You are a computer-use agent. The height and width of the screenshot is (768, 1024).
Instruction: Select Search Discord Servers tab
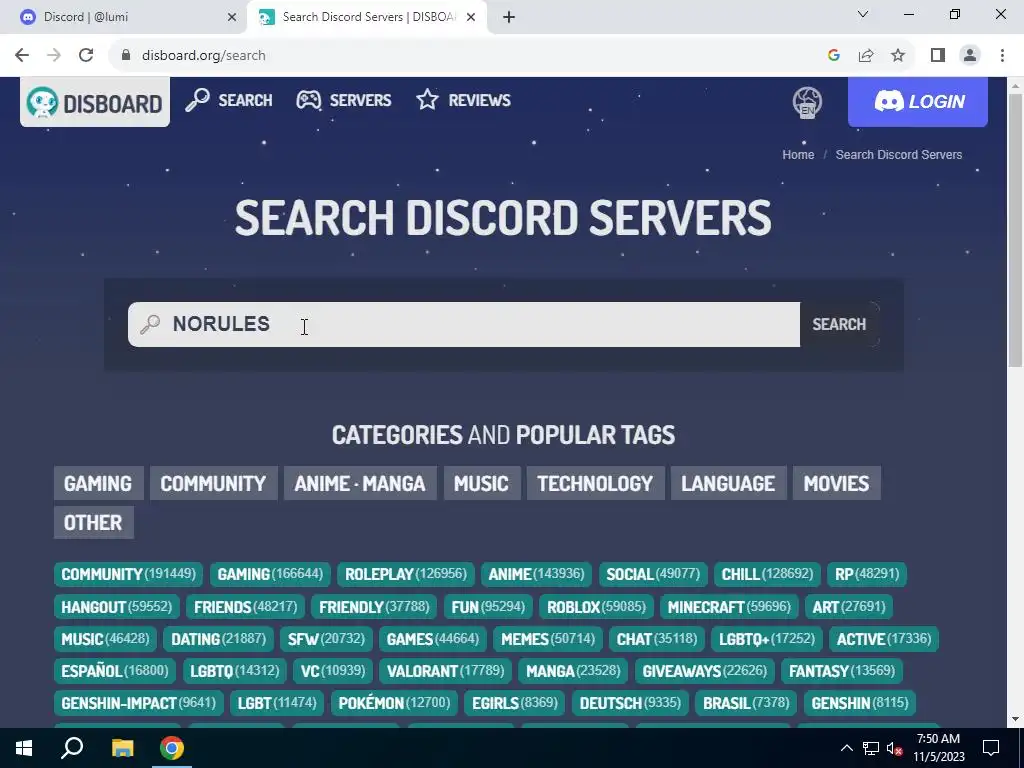click(367, 18)
